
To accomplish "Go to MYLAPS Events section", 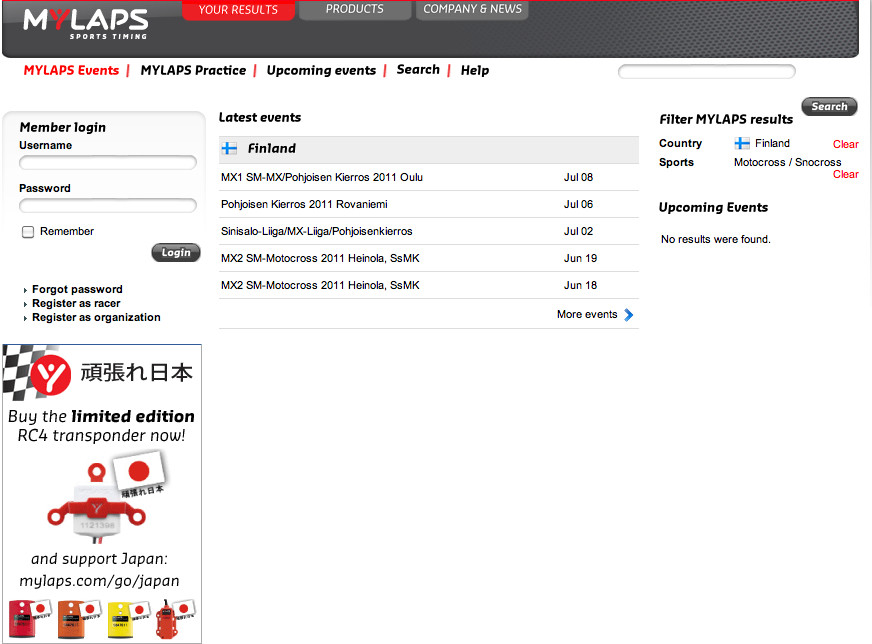I will tap(71, 71).
